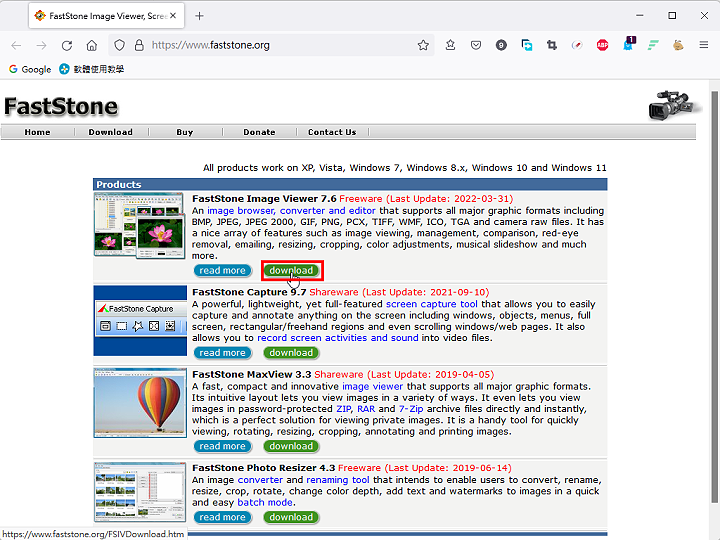Image resolution: width=720 pixels, height=540 pixels.
Task: Click the Image Viewer lotus screenshot thumbnail
Action: 139,225
